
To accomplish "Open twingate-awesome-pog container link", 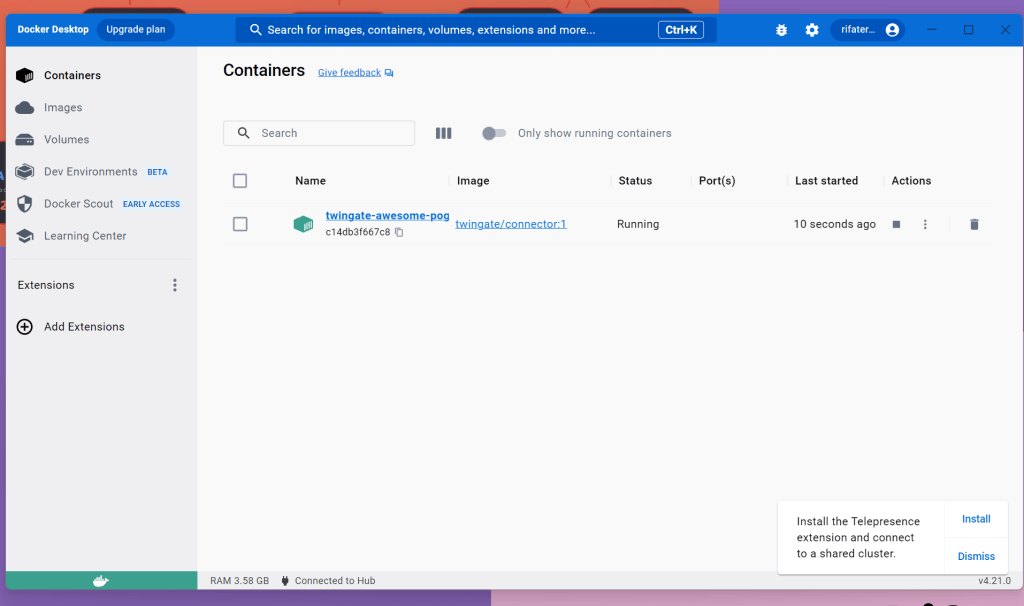I will tap(387, 215).
